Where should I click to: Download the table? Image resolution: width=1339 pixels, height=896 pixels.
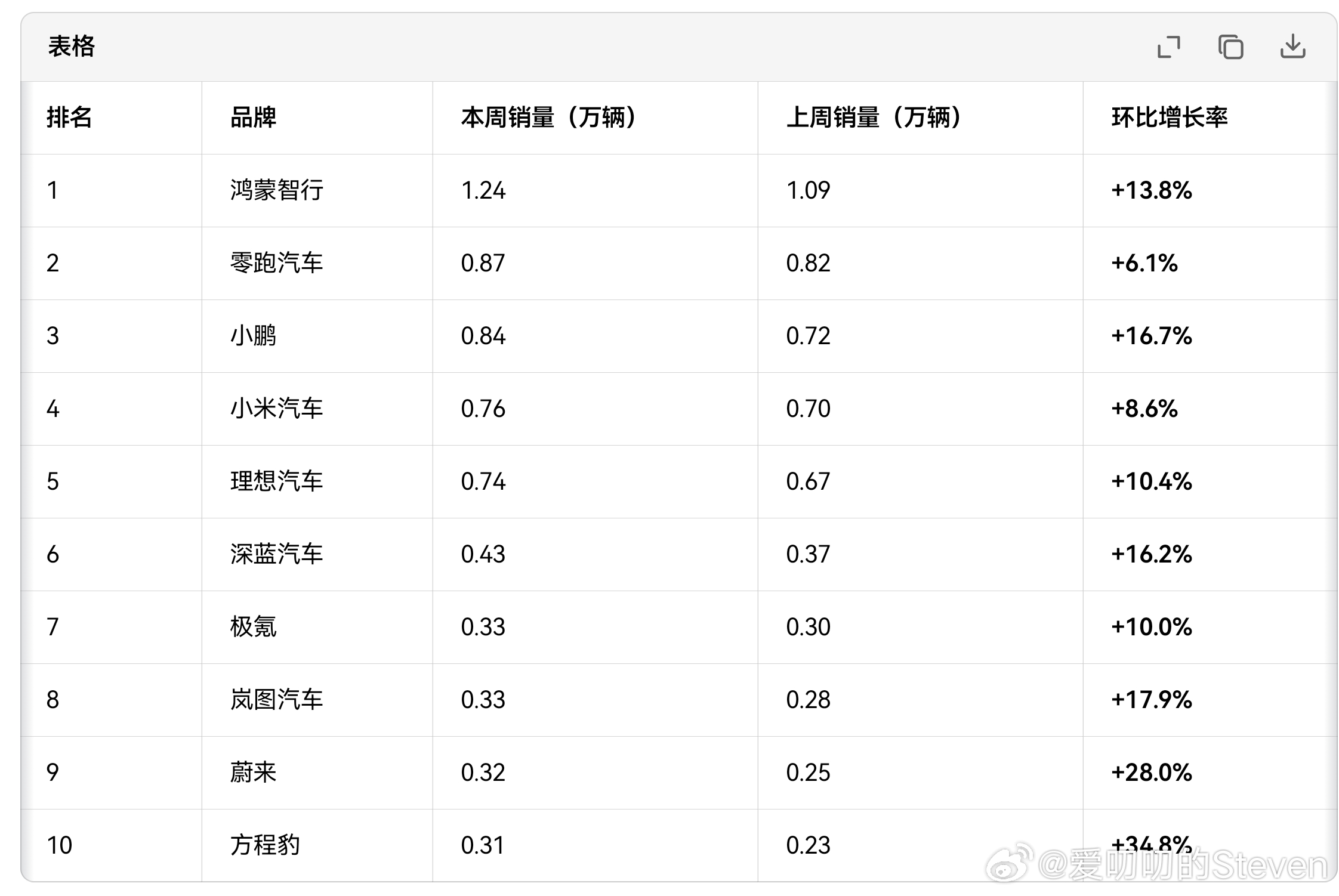pos(1292,47)
